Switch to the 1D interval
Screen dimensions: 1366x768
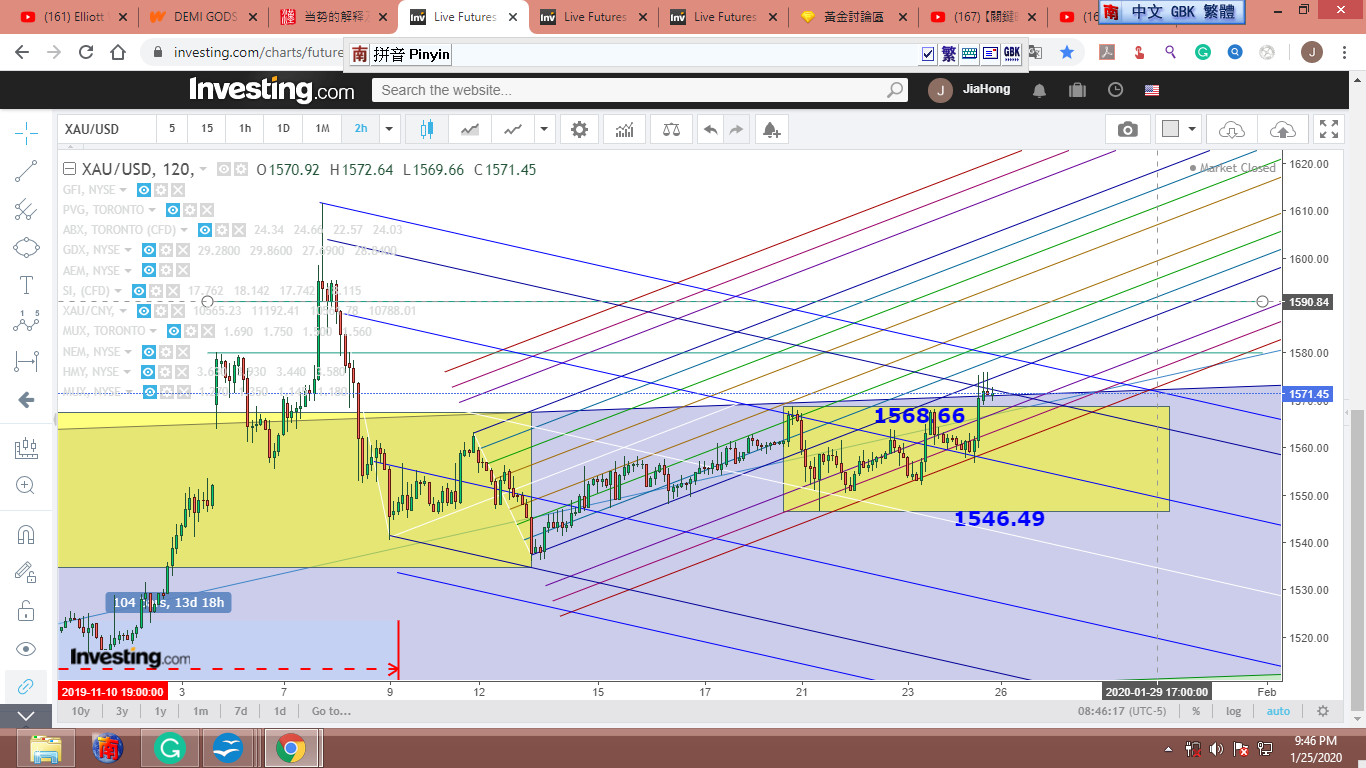tap(283, 129)
